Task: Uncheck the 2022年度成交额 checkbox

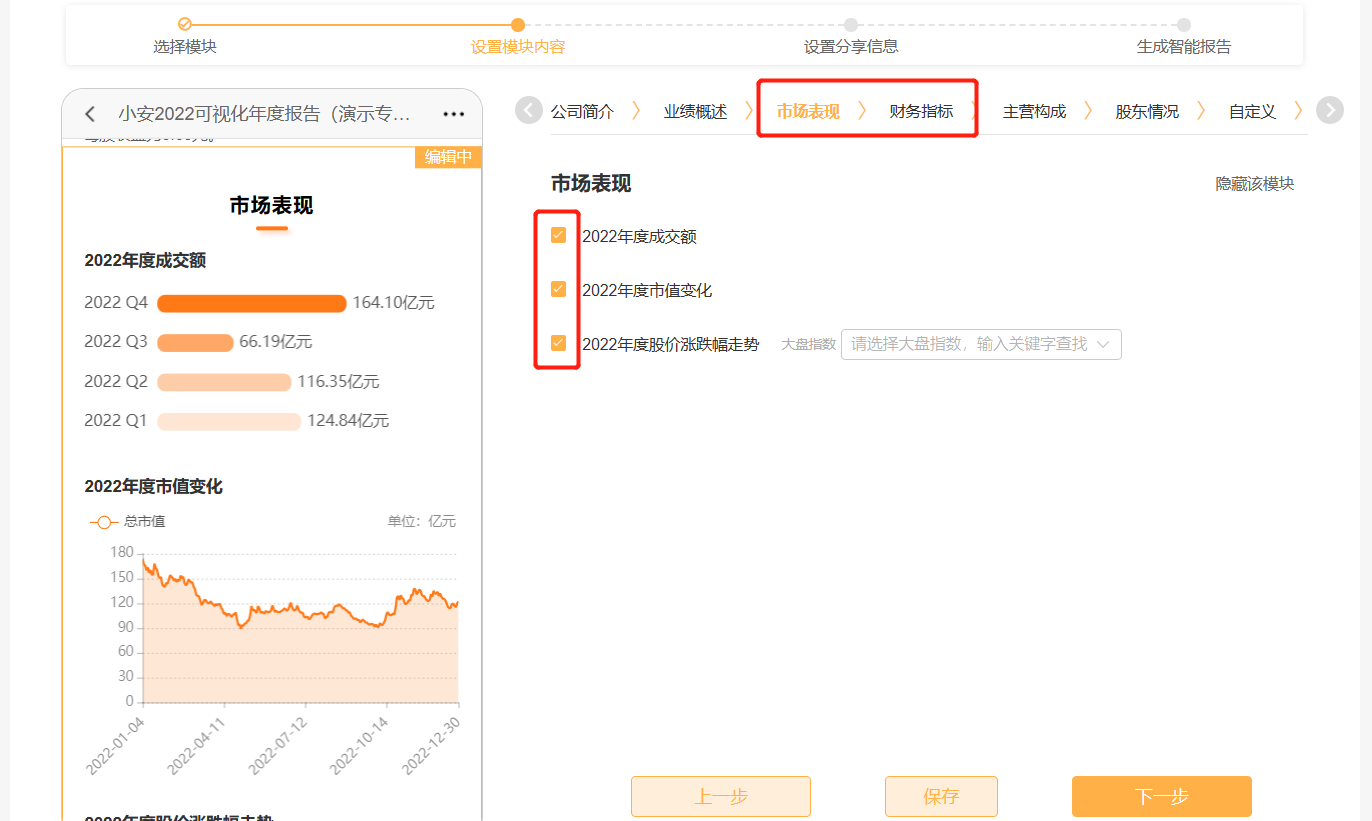Action: point(558,235)
